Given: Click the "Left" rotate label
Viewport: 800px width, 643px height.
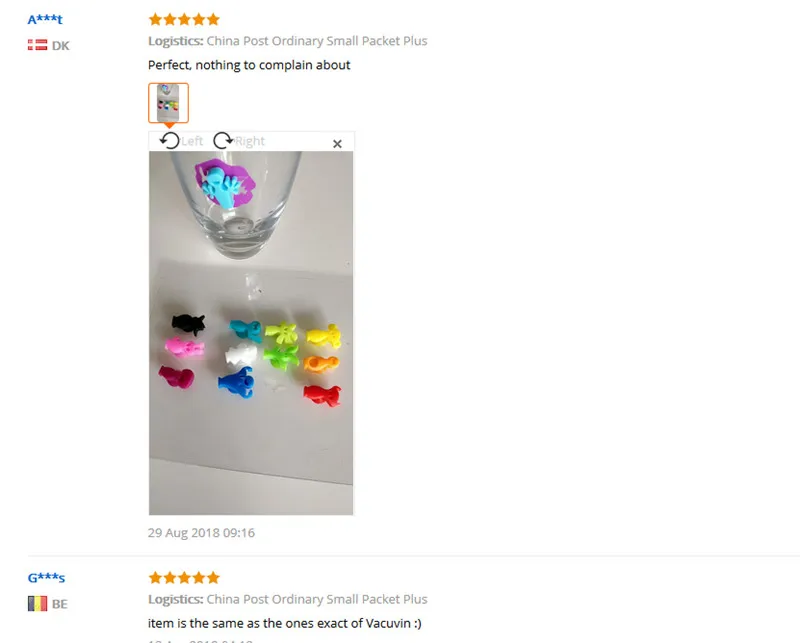Looking at the screenshot, I should (192, 141).
